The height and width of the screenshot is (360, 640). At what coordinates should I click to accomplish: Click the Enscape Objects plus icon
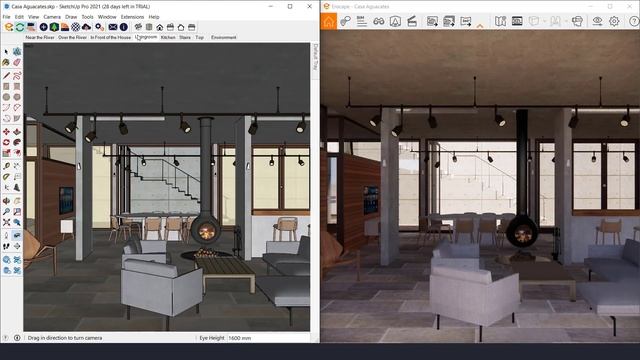[43, 27]
